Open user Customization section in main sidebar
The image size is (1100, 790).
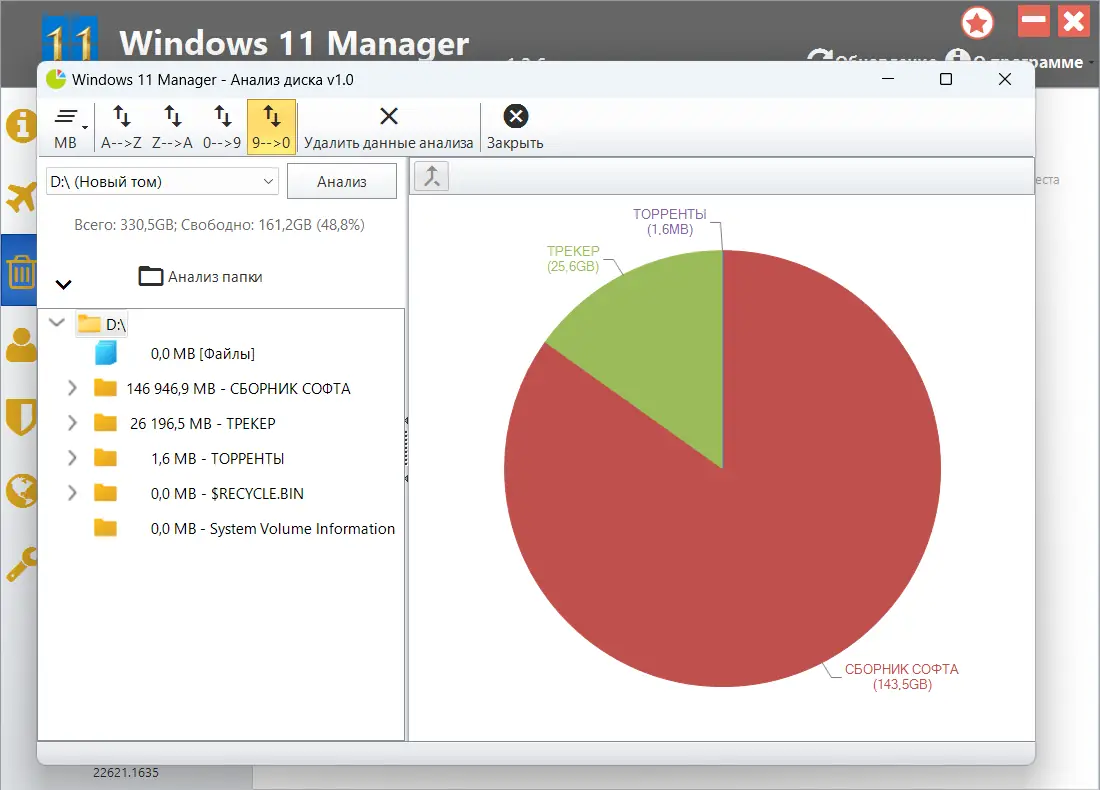click(x=21, y=345)
